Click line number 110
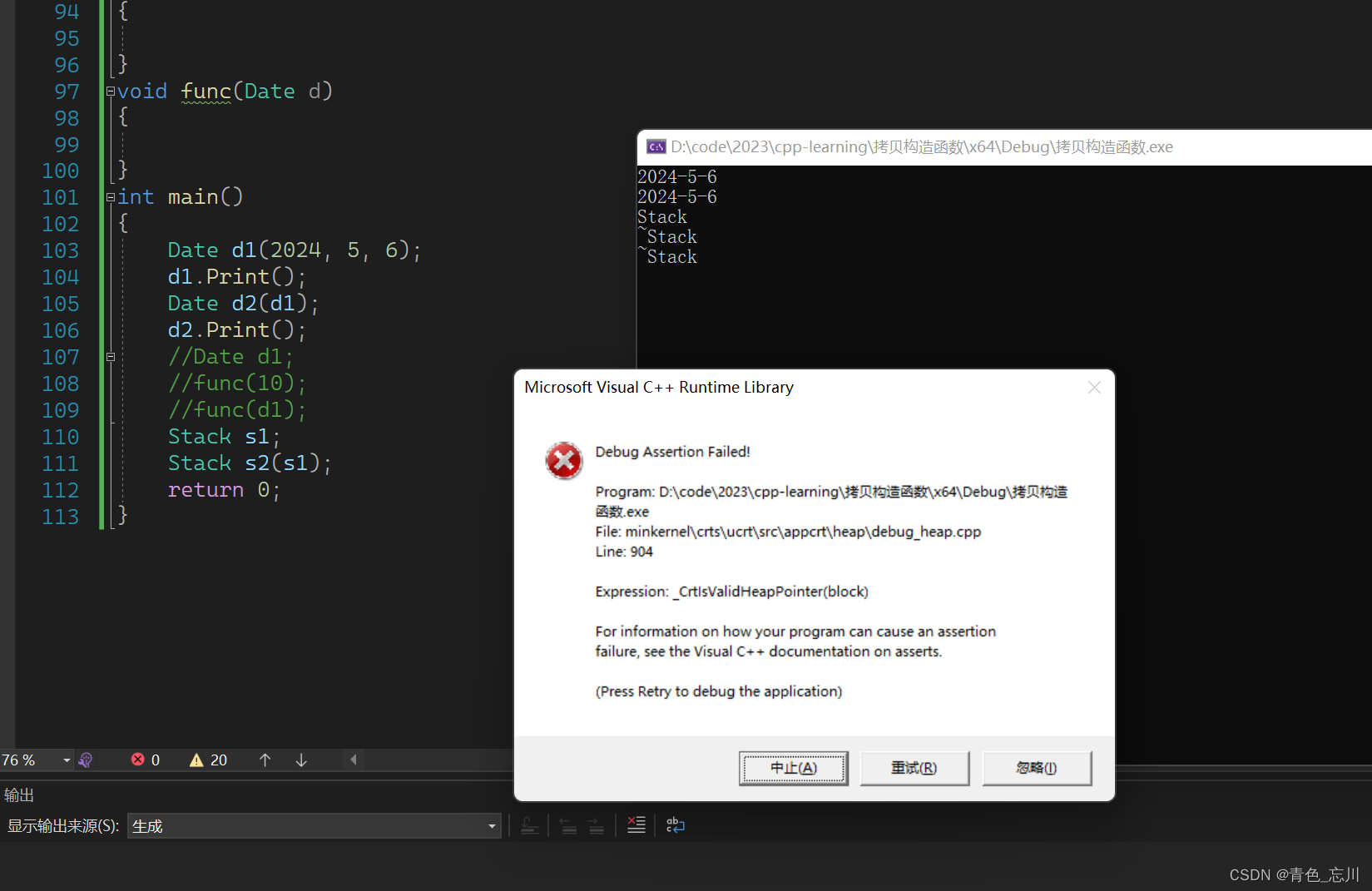The height and width of the screenshot is (891, 1372). coord(61,437)
